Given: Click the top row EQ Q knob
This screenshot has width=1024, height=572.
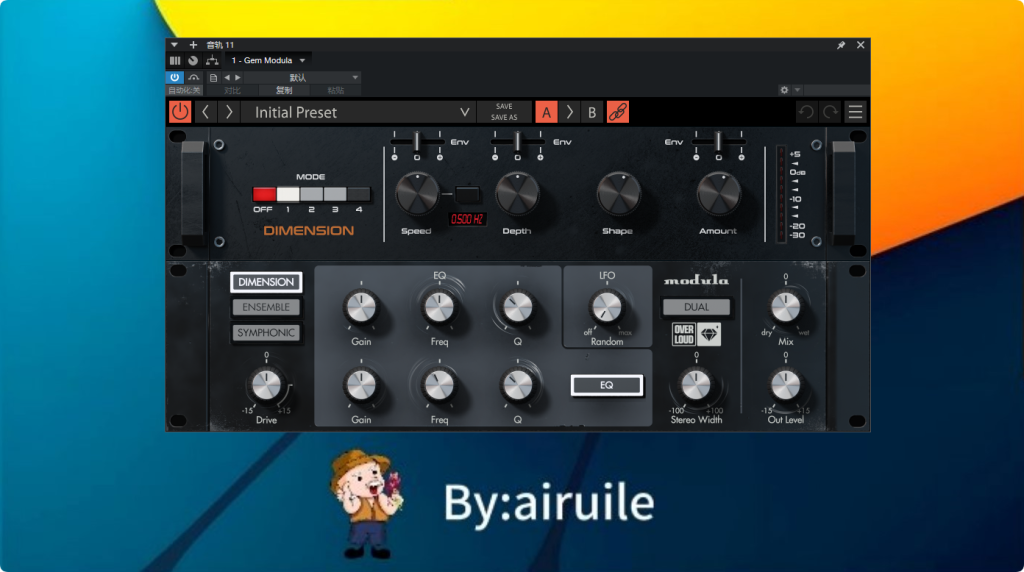Looking at the screenshot, I should click(x=517, y=307).
